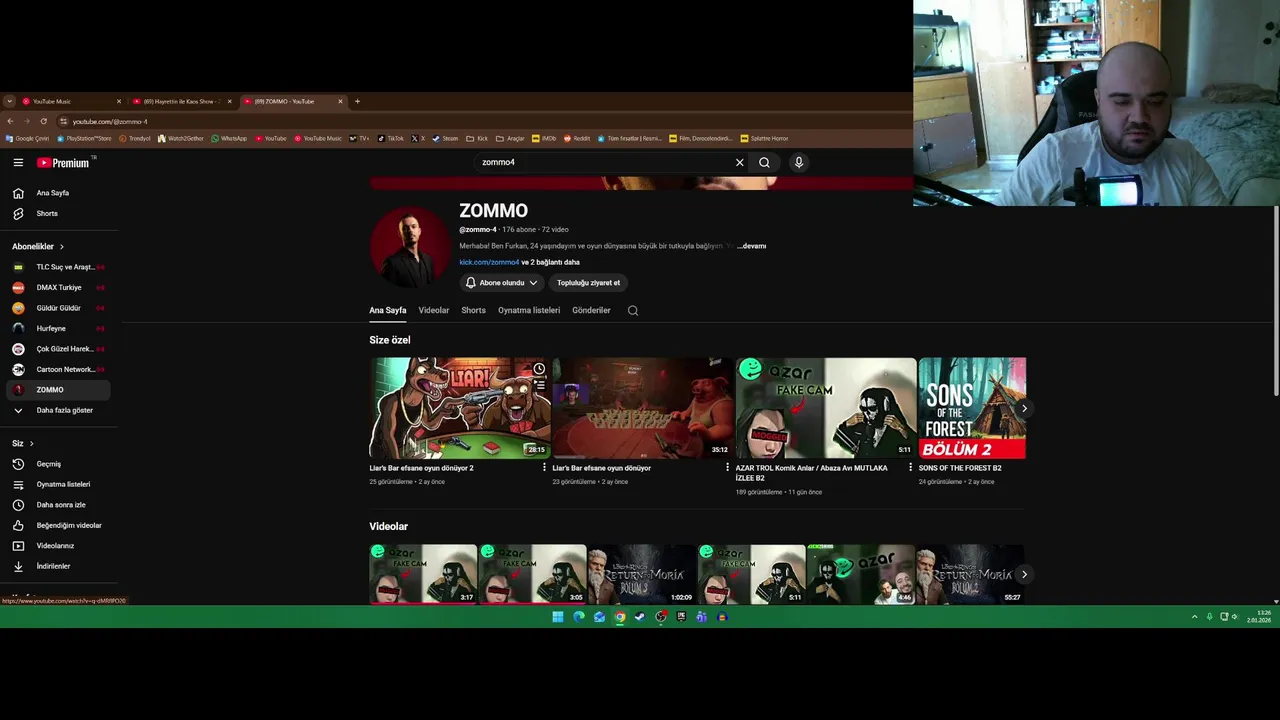Open more options for AZAR TROL video

tap(910, 468)
